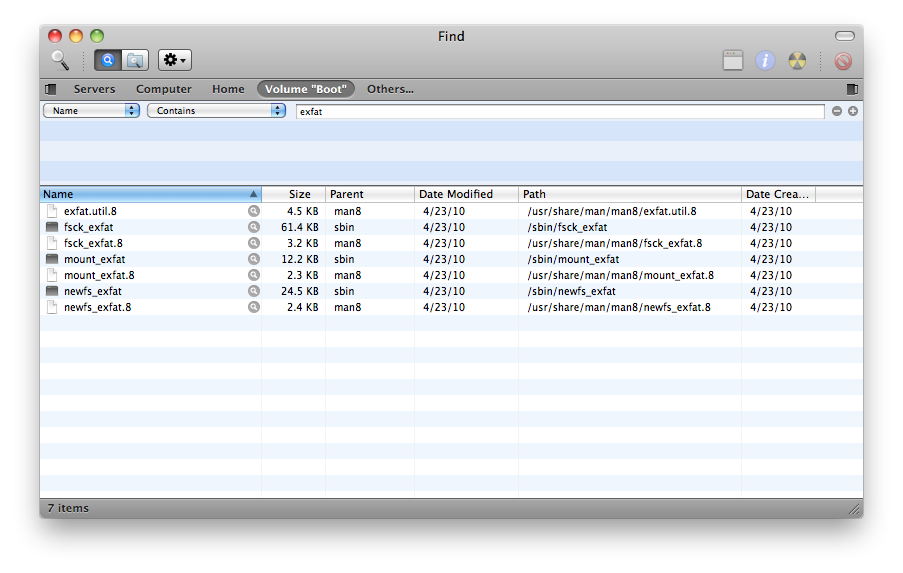Screen dimensions: 903x573
Task: Sort by the Name column header
Action: click(151, 194)
